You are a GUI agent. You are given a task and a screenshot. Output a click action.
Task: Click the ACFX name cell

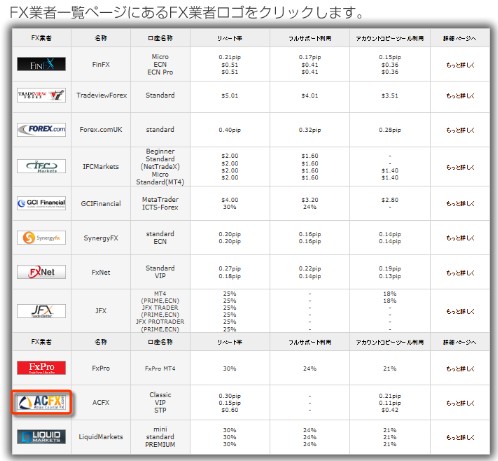(101, 403)
